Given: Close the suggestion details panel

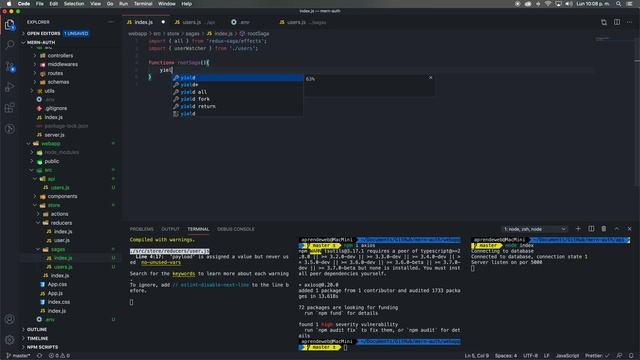Looking at the screenshot, I should tap(431, 78).
